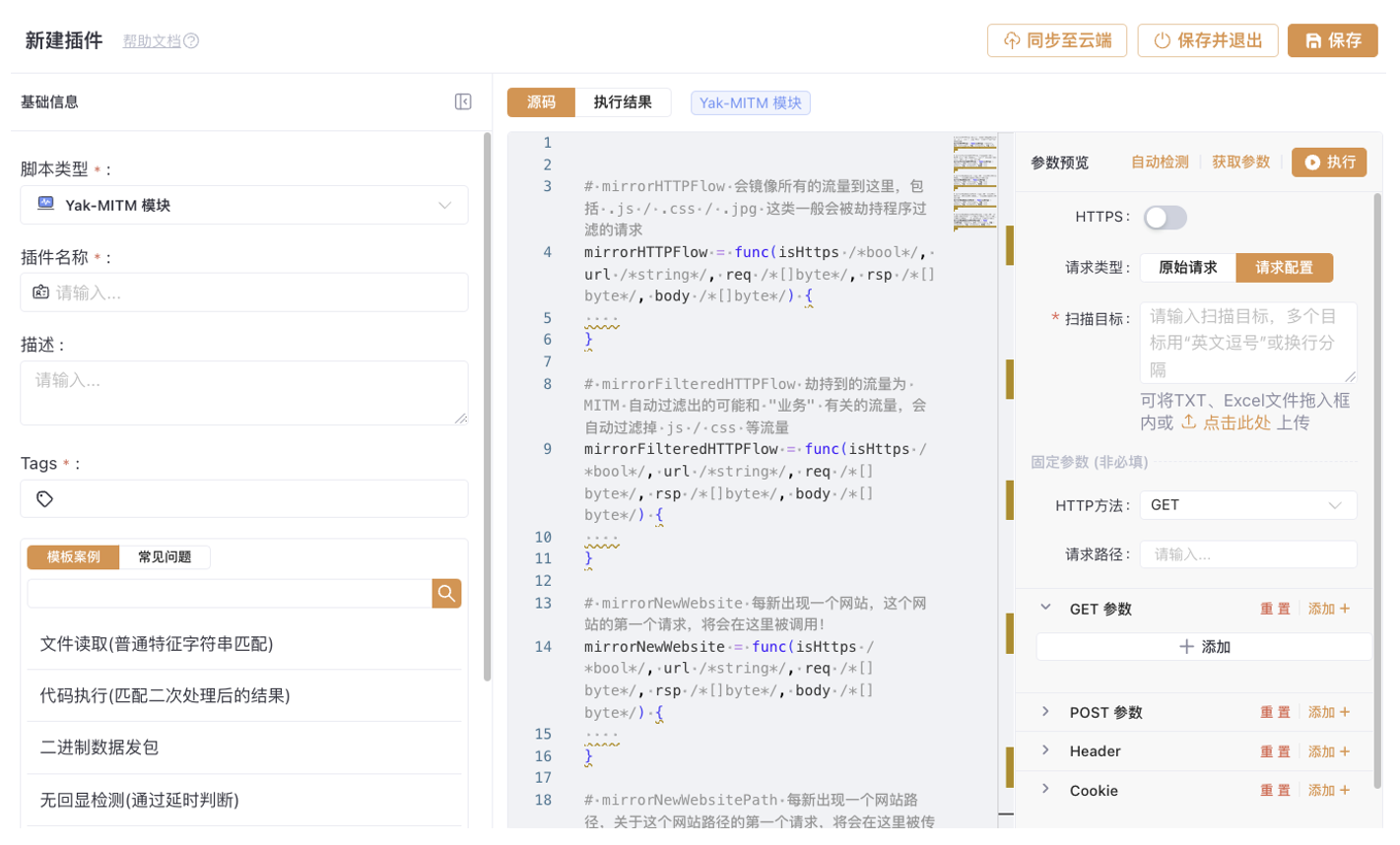Click the upload icon beside 点击此处
This screenshot has height=845, width=1400.
point(1188,422)
